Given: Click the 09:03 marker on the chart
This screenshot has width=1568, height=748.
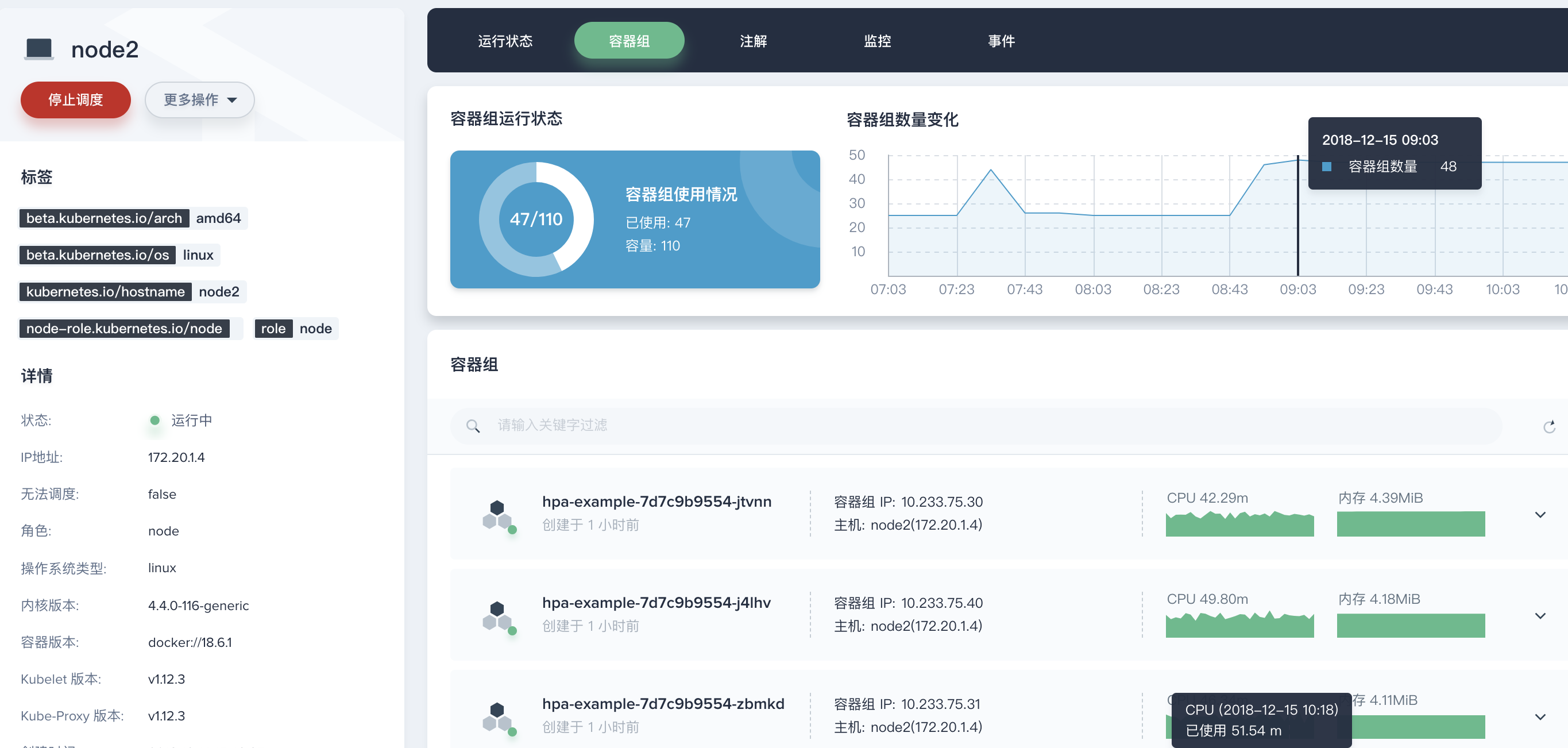Looking at the screenshot, I should point(1297,215).
